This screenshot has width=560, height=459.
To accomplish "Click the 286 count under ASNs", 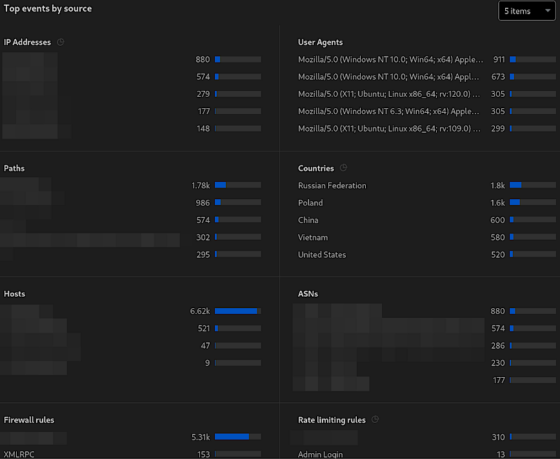I will 498,346.
